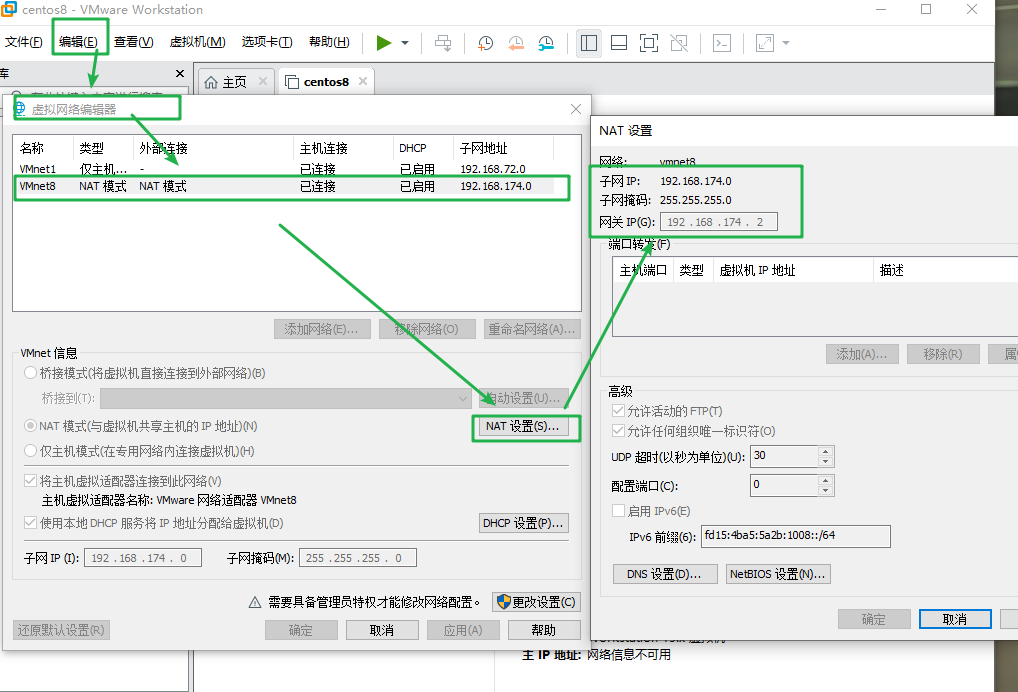Screen dimensions: 1018x692
Task: Toggle the library sidebar view icon
Action: coord(589,43)
